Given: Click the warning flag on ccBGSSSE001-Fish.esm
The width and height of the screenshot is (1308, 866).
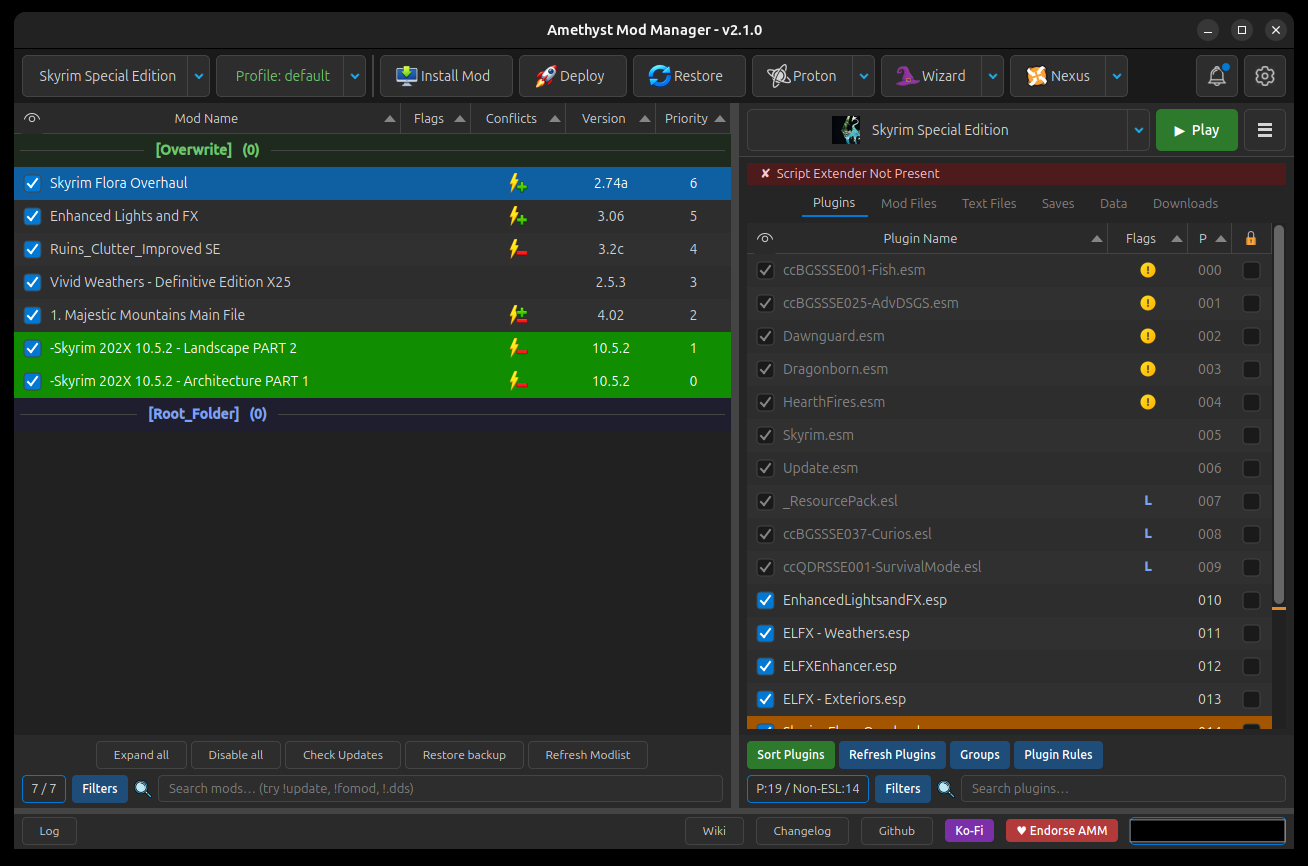Looking at the screenshot, I should pyautogui.click(x=1148, y=270).
